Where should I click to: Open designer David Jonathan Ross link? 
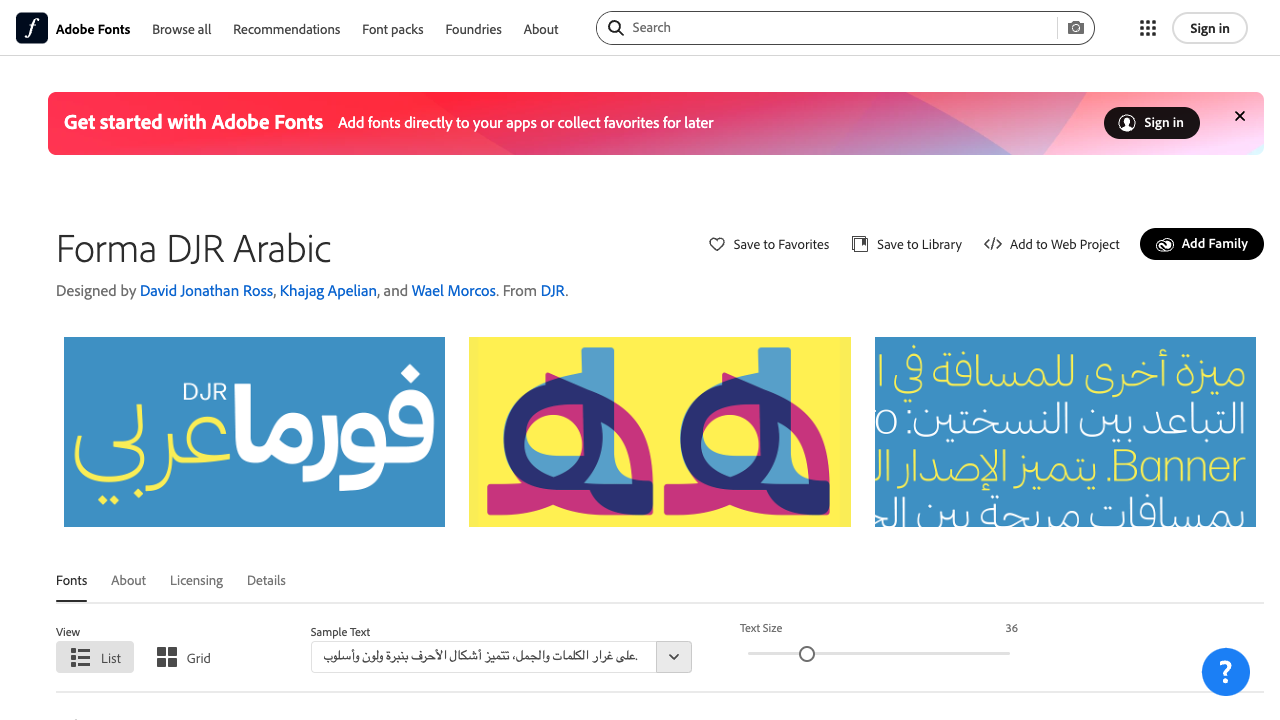point(206,291)
